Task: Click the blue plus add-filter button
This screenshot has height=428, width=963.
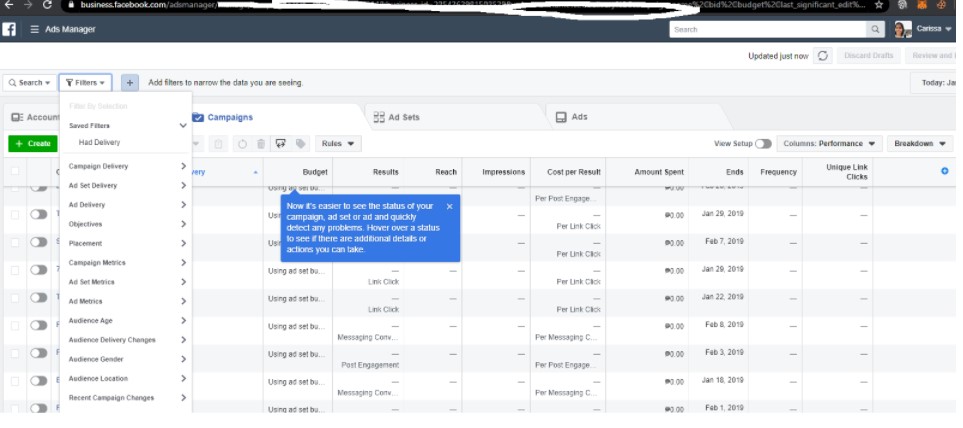Action: click(130, 82)
